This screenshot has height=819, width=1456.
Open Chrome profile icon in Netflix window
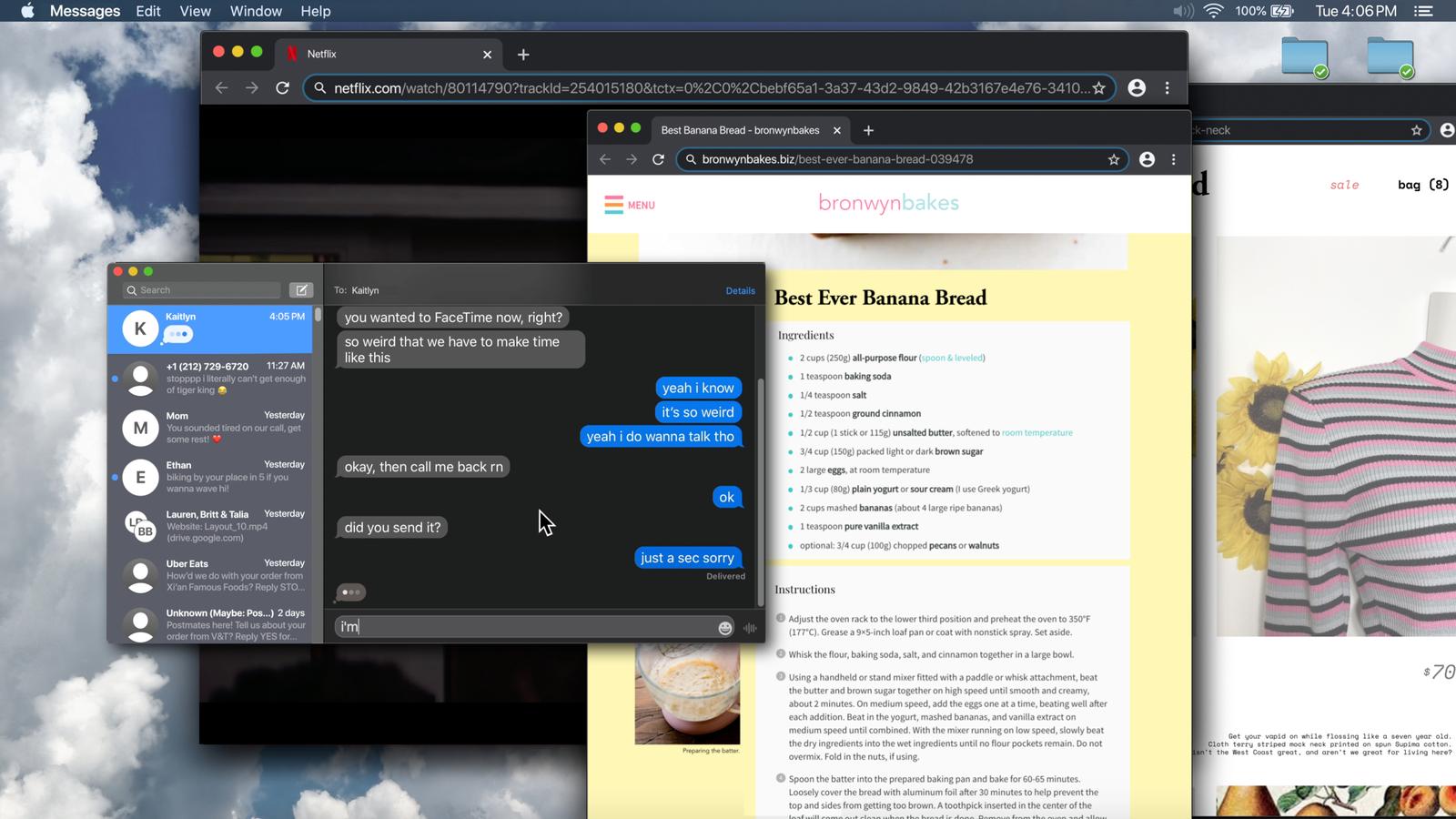coord(1137,88)
